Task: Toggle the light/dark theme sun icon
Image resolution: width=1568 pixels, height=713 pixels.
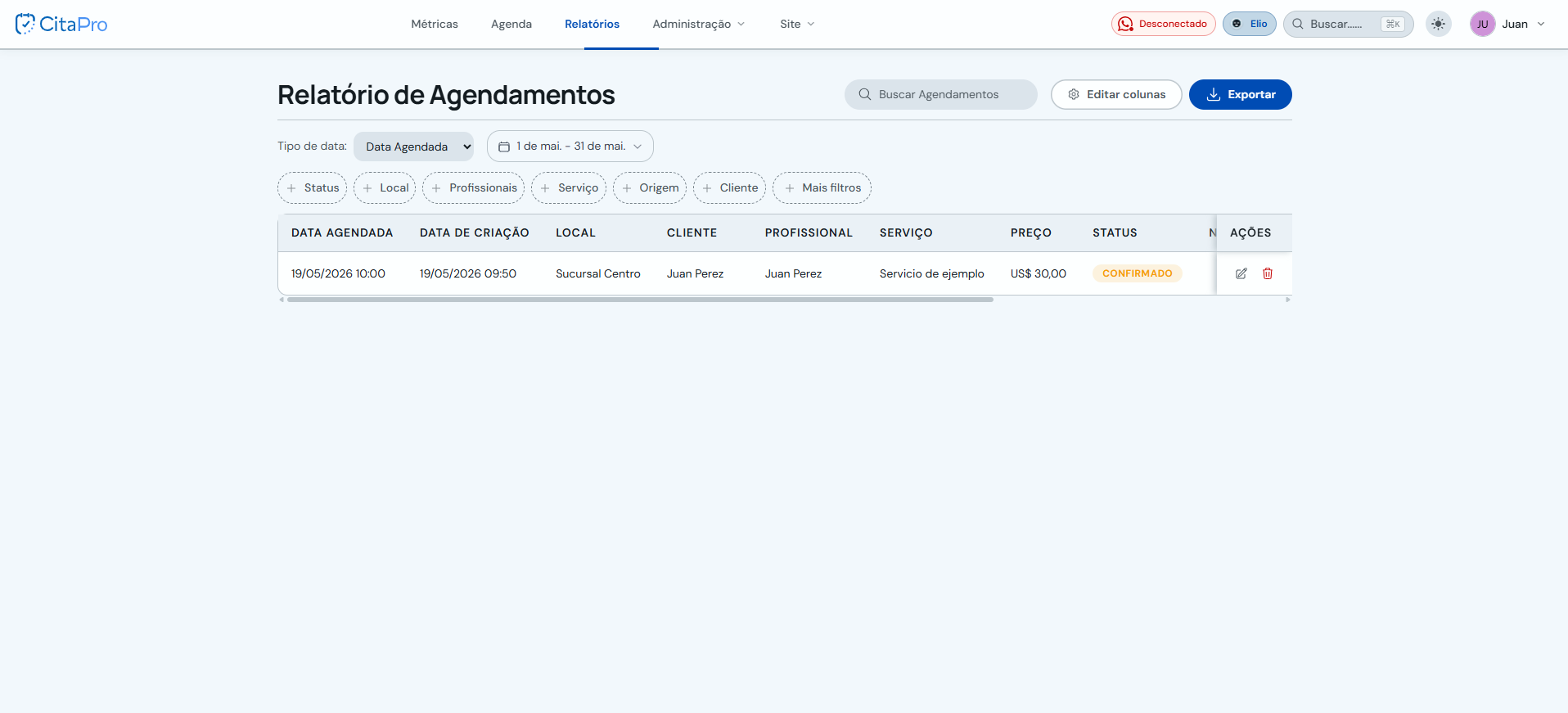Action: coord(1438,24)
